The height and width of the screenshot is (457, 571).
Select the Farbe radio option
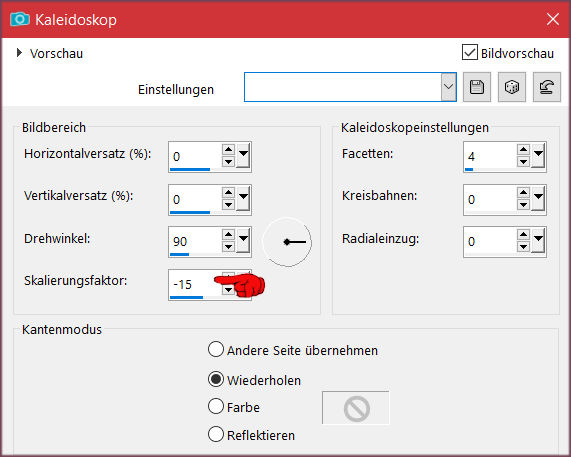216,406
